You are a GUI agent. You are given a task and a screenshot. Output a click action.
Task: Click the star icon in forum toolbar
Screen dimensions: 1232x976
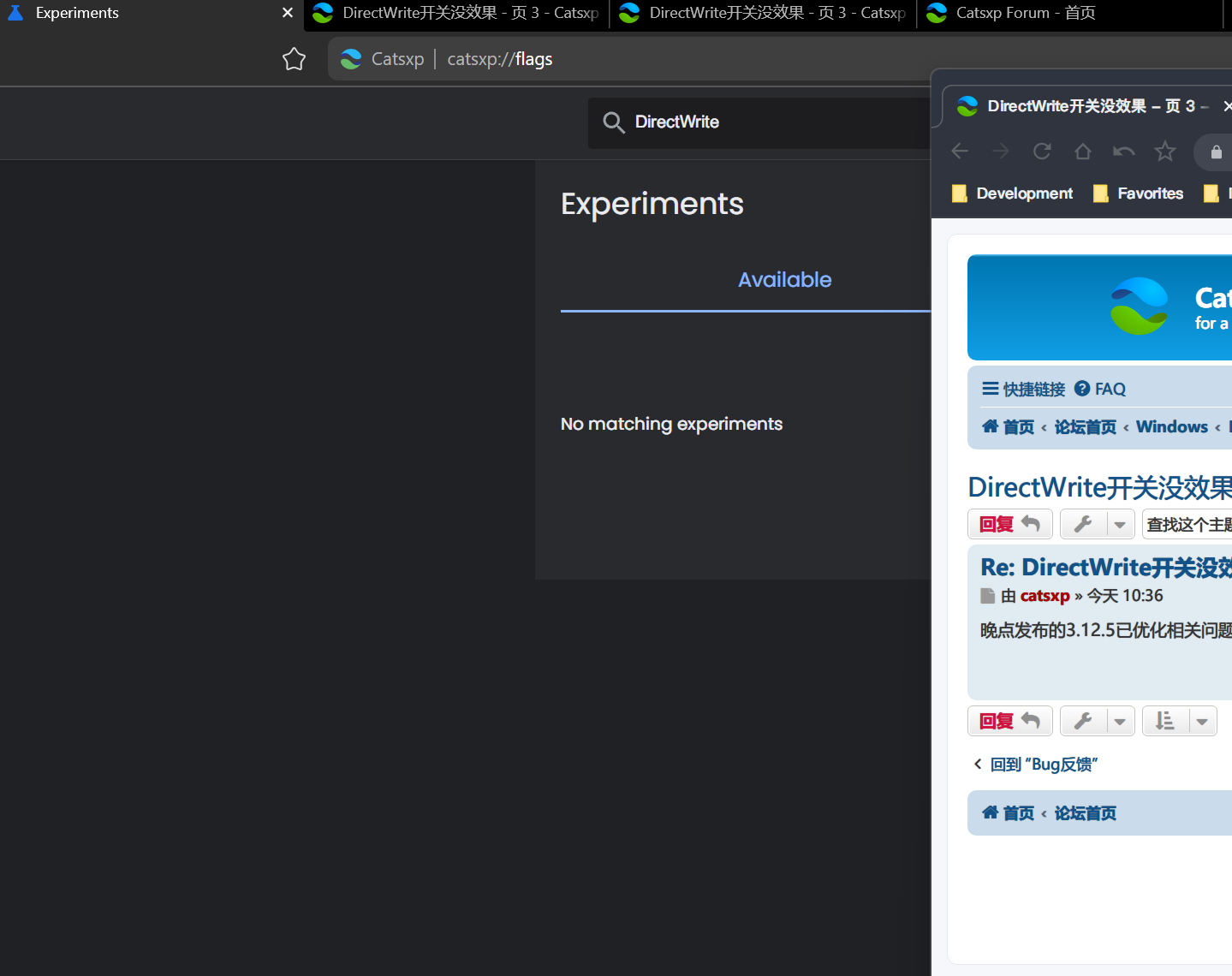[1165, 152]
